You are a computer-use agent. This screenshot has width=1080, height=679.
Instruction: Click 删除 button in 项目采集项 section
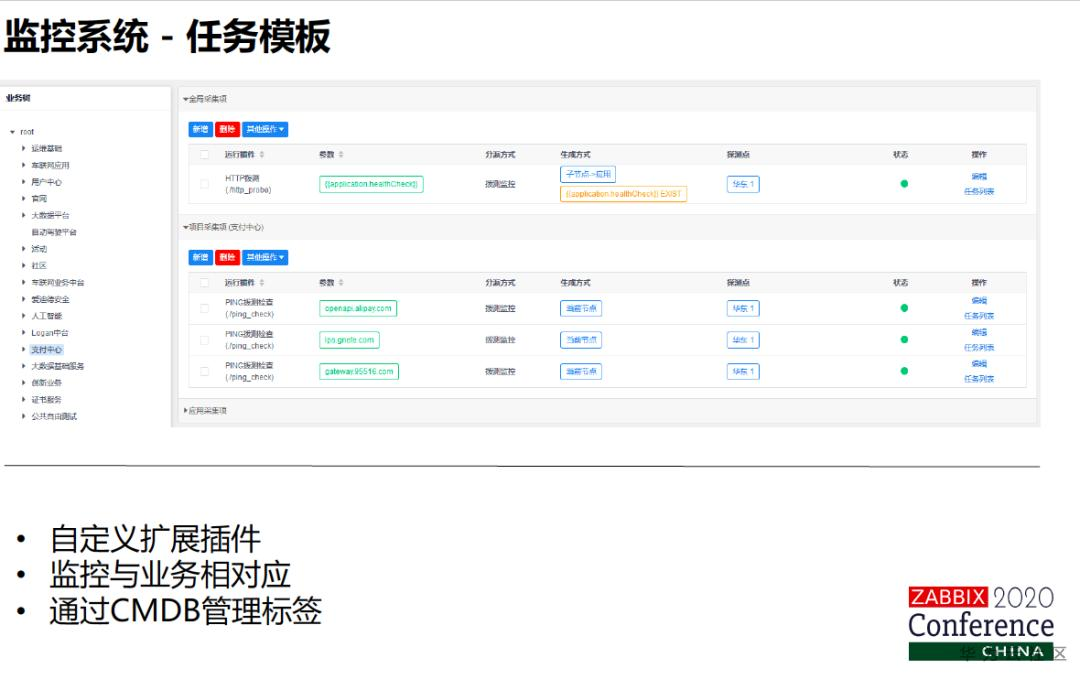coord(227,258)
